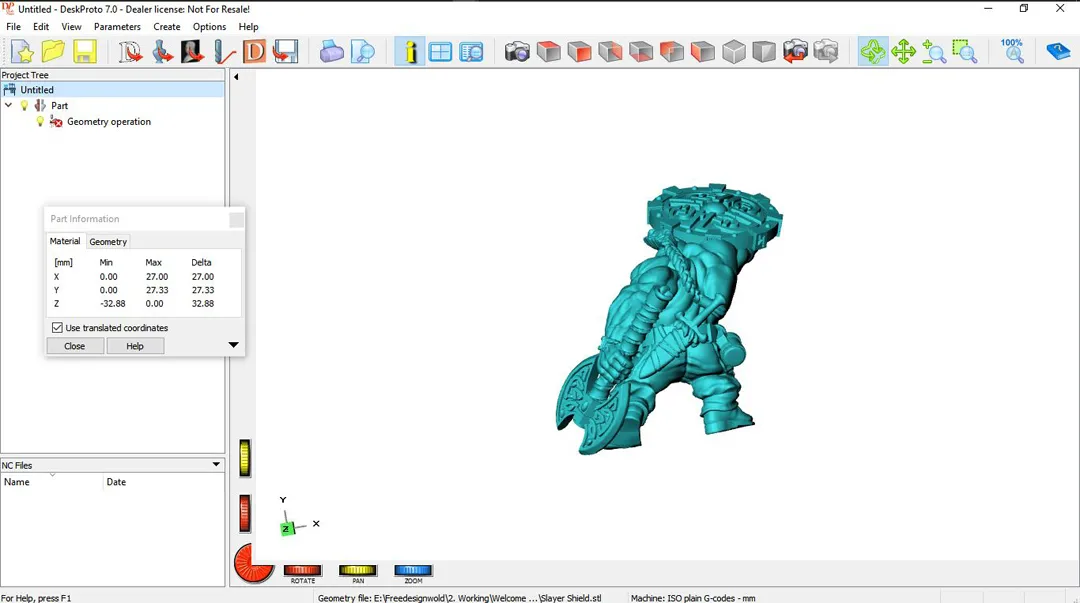
Task: Switch to front view with the red-front cube
Action: (x=579, y=52)
